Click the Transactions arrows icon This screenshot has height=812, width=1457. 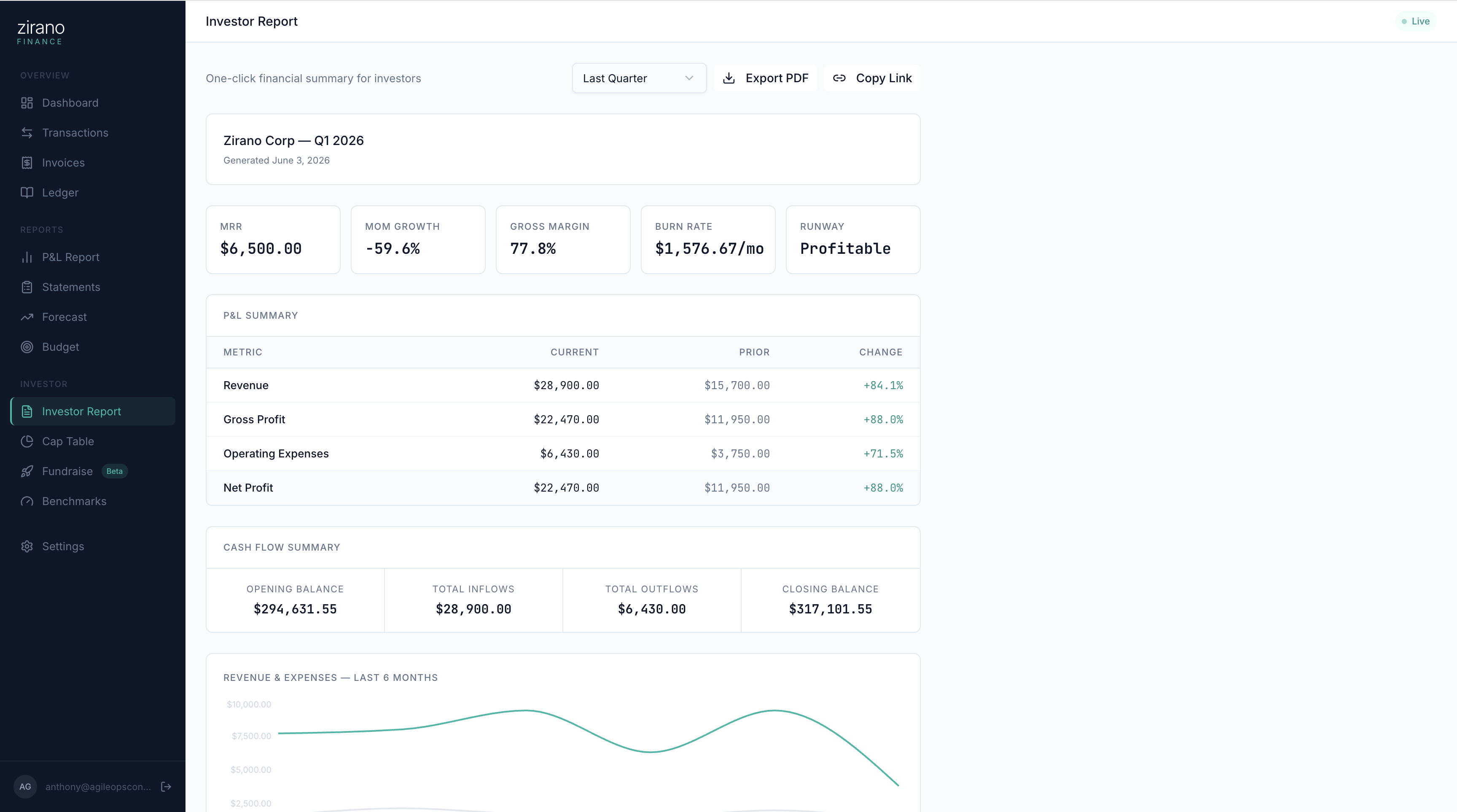point(27,133)
